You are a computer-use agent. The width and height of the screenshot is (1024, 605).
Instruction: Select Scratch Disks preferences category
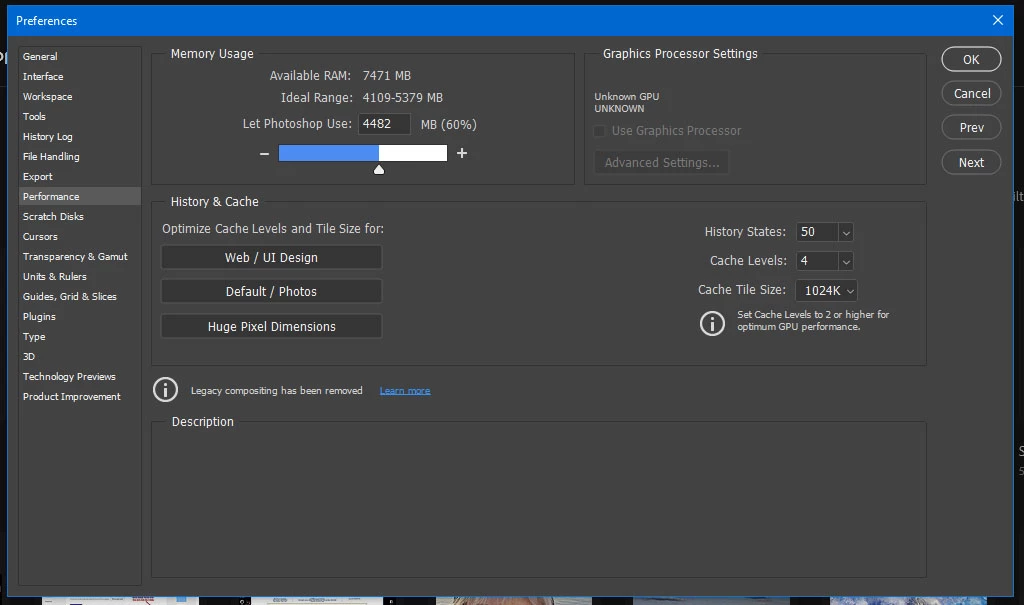point(80,216)
